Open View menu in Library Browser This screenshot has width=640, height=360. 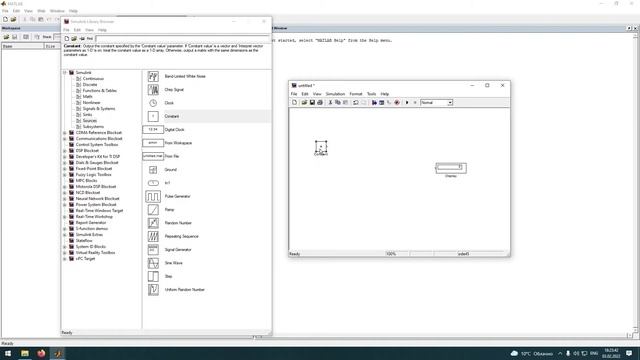[x=89, y=30]
